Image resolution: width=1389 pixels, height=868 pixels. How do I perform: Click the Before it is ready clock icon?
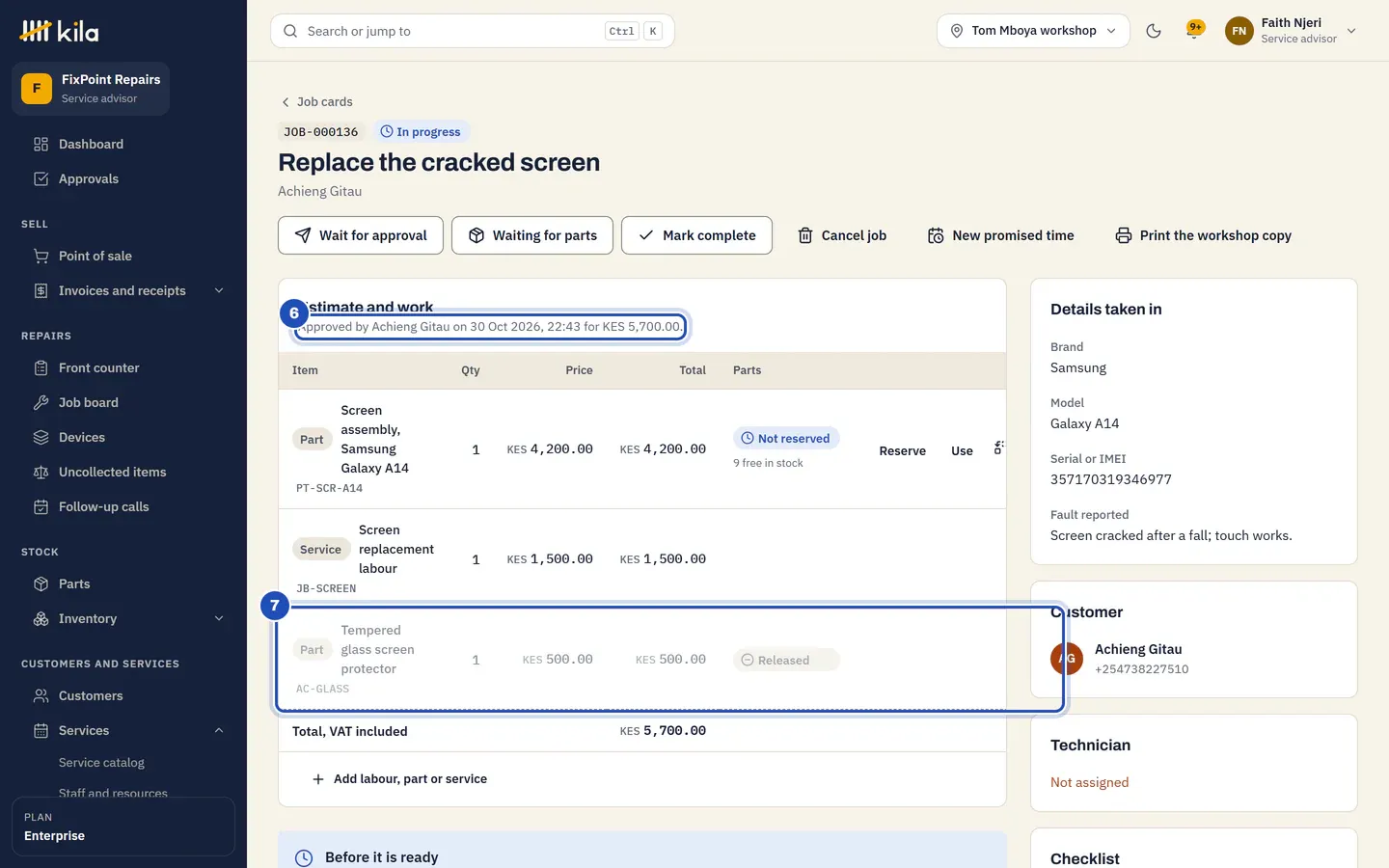tap(304, 857)
